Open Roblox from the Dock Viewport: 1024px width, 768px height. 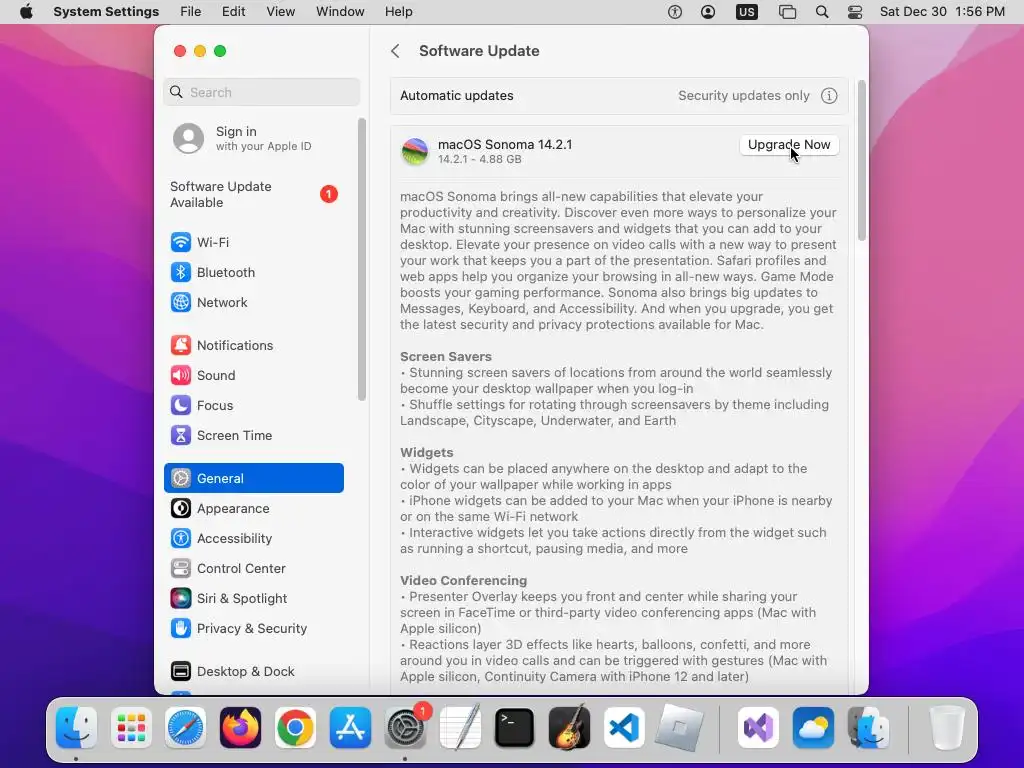pos(679,728)
